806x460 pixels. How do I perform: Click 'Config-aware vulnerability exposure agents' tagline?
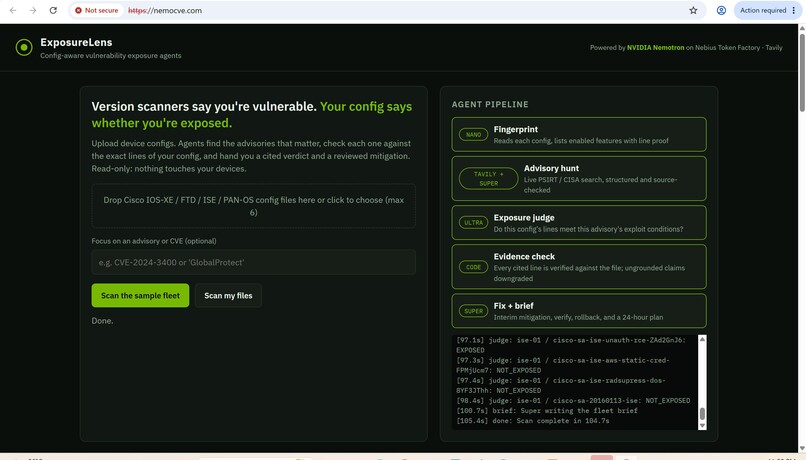pyautogui.click(x=111, y=56)
